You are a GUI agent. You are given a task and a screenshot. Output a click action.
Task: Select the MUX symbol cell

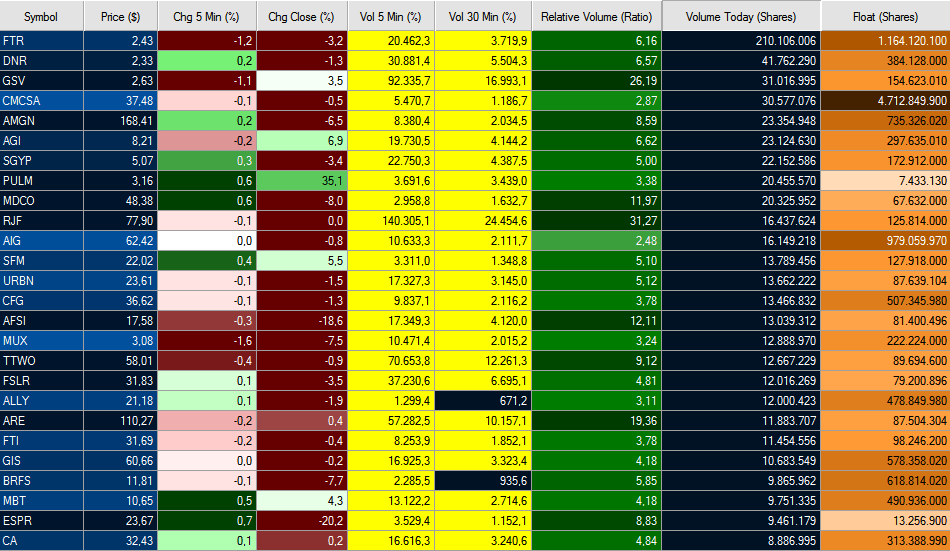[42, 341]
